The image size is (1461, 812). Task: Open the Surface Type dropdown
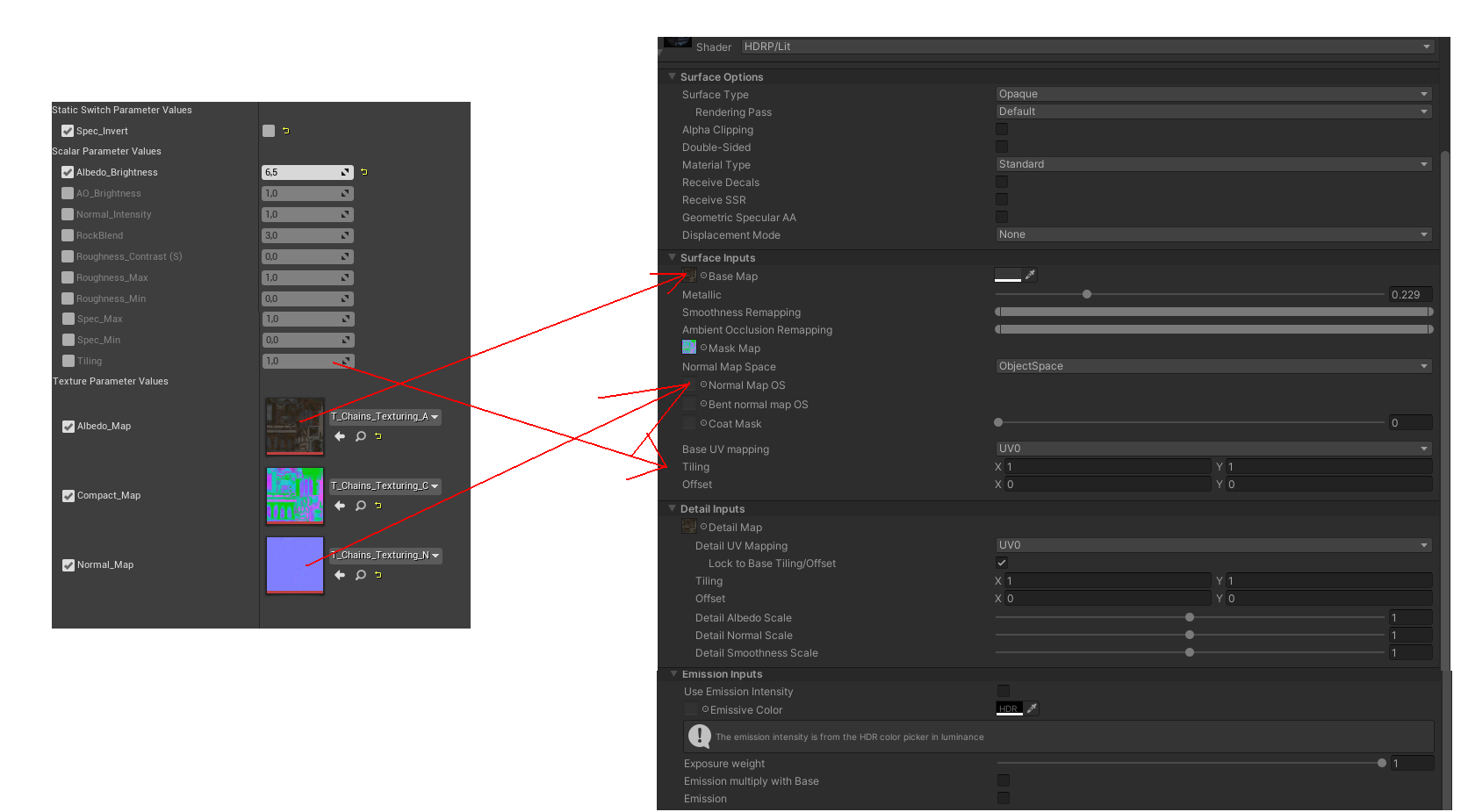(1213, 94)
